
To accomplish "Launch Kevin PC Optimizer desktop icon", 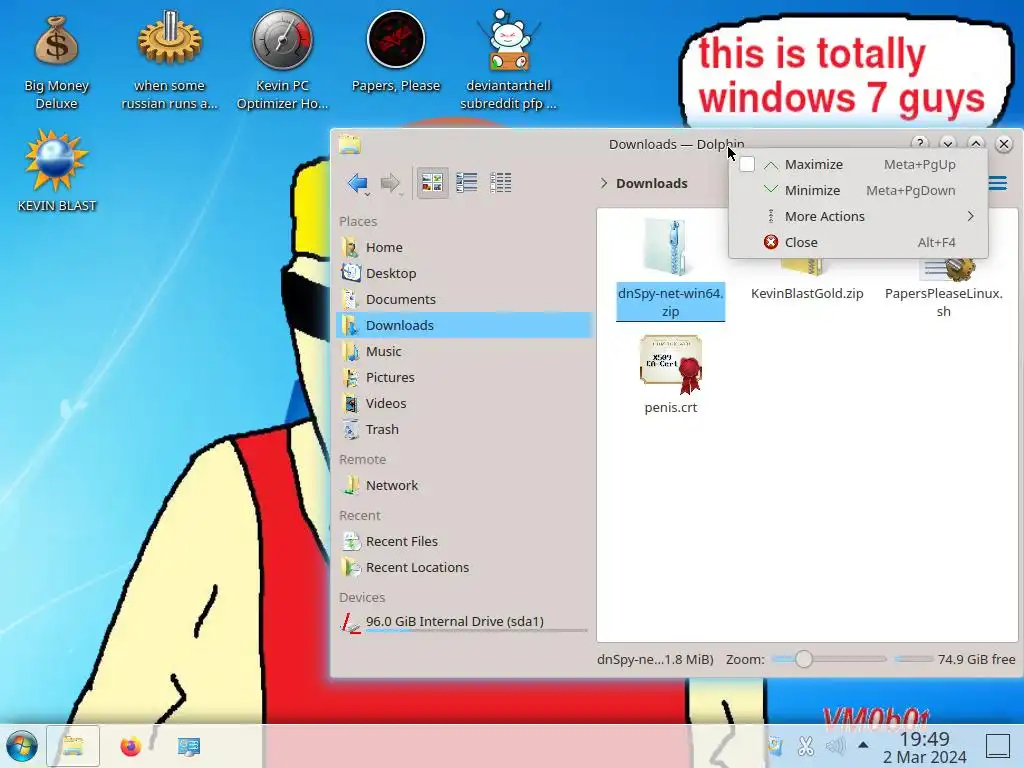I will coord(282,61).
